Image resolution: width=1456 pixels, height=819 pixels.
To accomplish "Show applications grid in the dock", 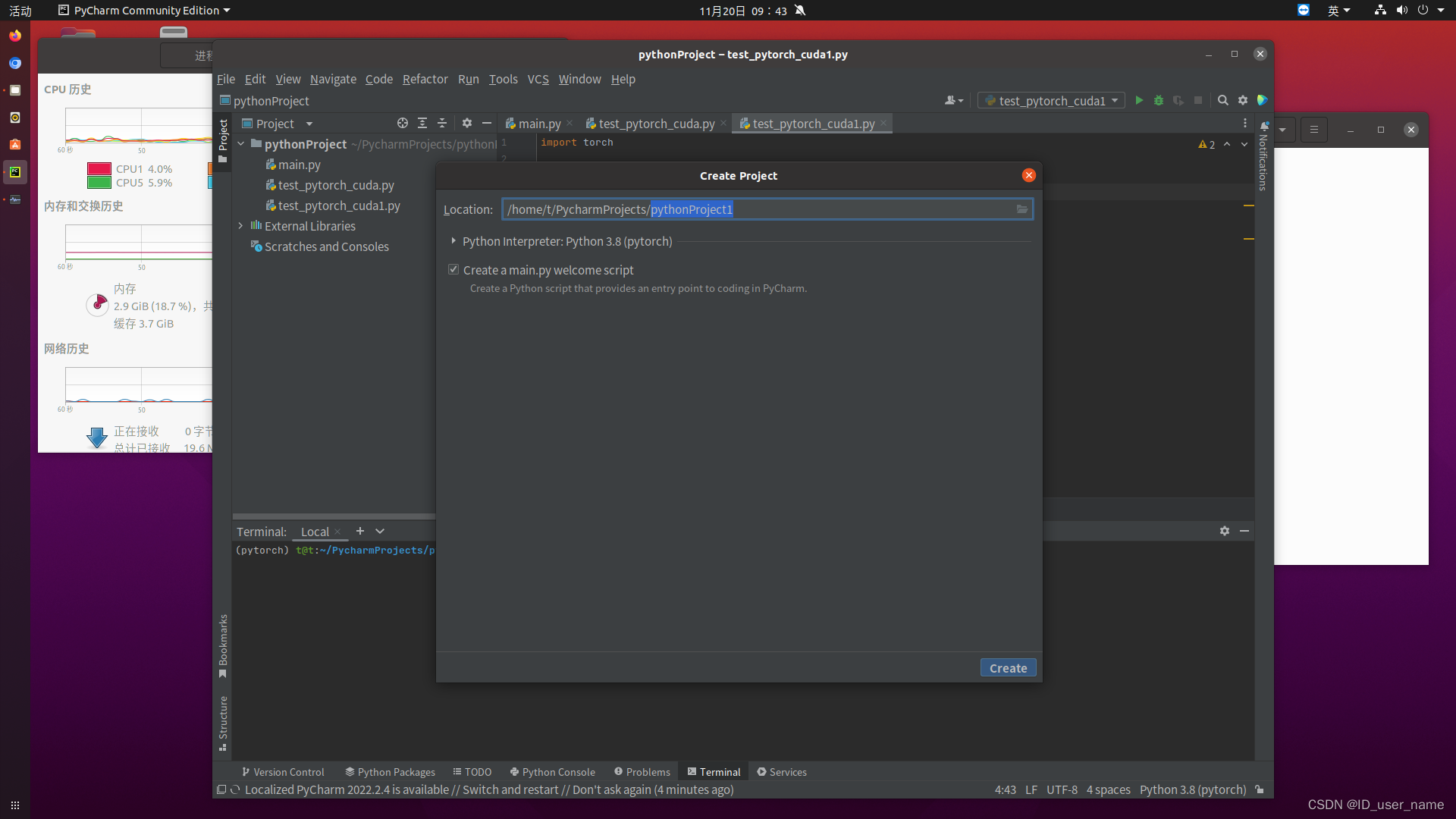I will [x=15, y=805].
